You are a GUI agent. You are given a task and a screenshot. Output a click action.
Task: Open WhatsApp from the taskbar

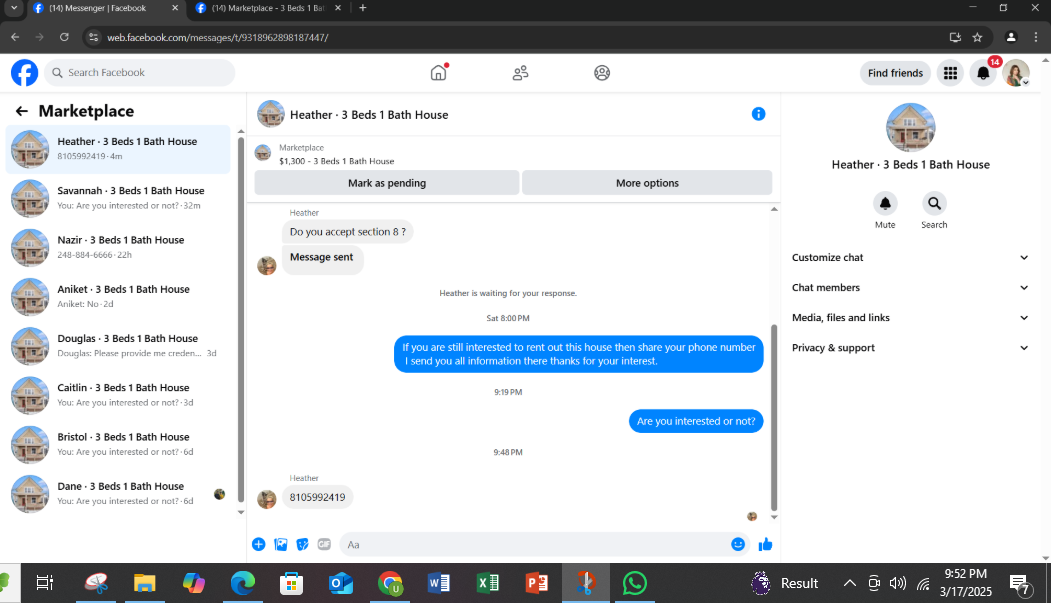coord(634,583)
